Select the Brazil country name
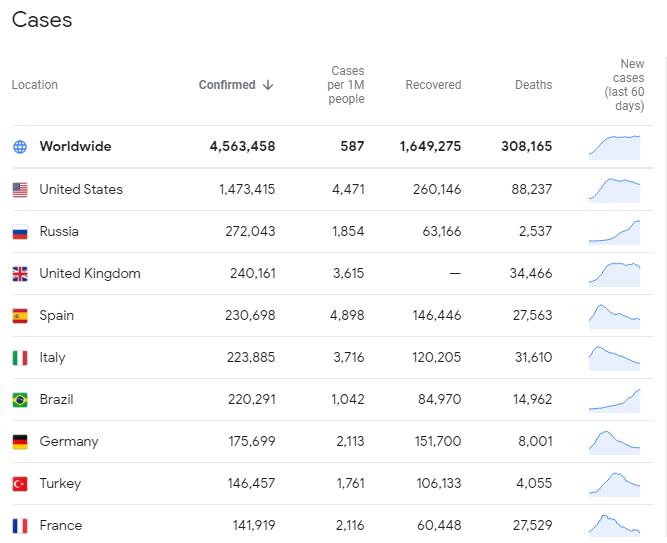Viewport: 667px width, 543px height. point(56,400)
